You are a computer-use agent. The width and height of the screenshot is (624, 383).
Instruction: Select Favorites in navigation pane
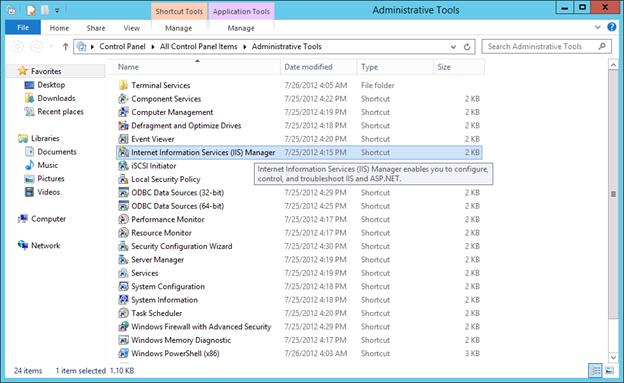point(46,71)
